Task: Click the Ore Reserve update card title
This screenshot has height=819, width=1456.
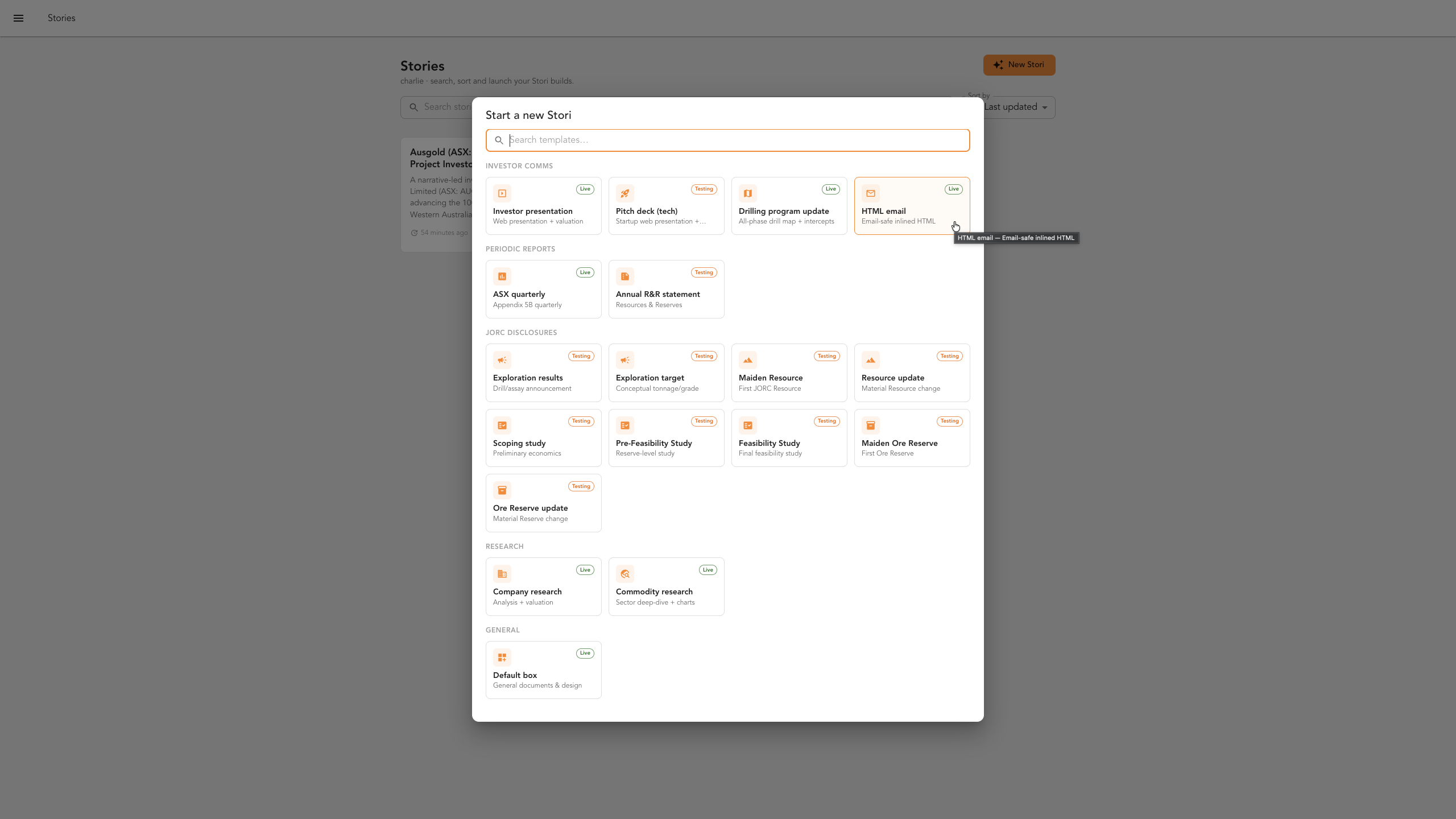Action: point(531,508)
